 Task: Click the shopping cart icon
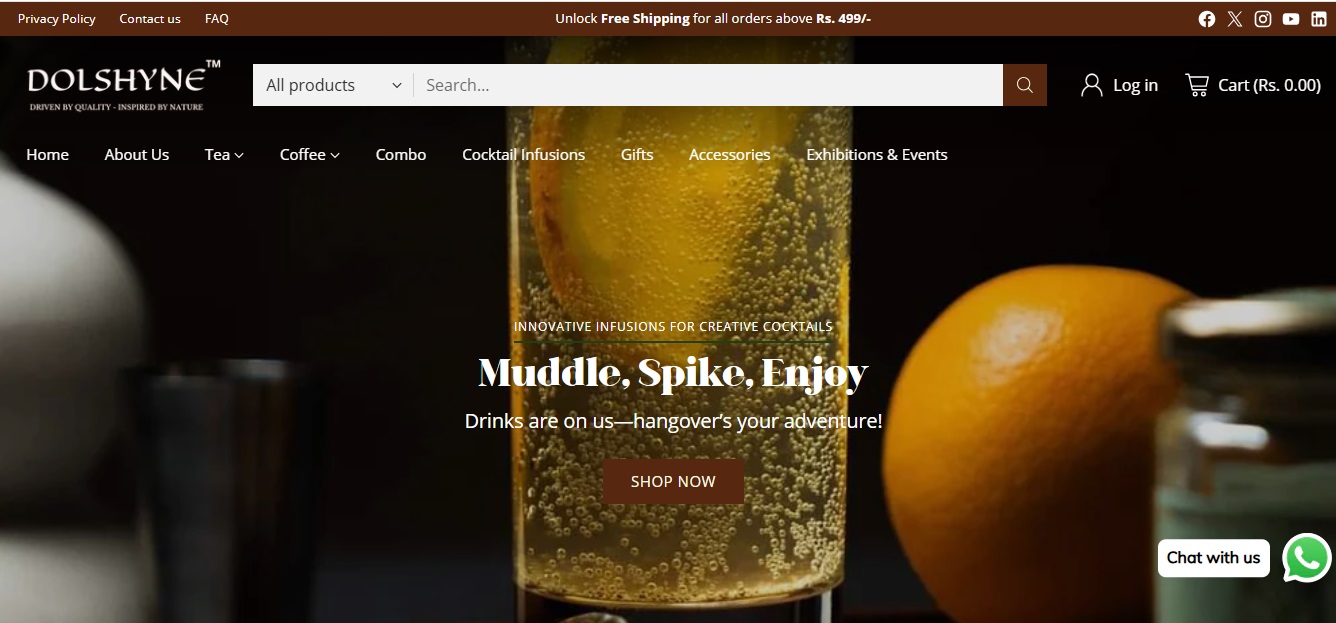[1196, 85]
